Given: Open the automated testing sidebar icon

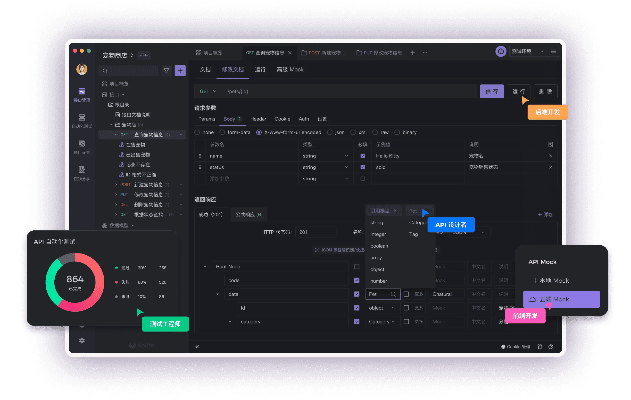Looking at the screenshot, I should (82, 118).
